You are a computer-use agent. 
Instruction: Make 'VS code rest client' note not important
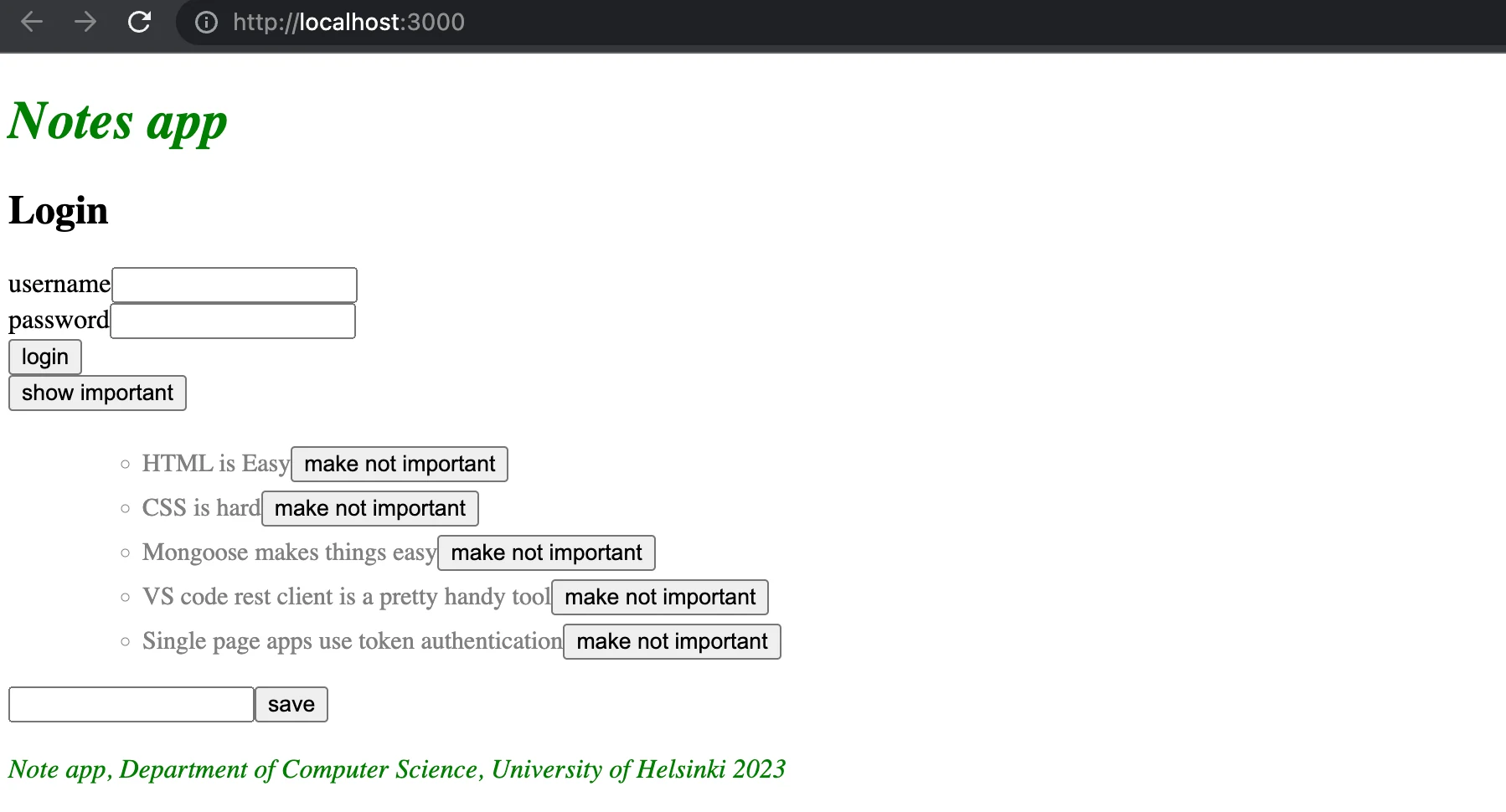[x=660, y=597]
